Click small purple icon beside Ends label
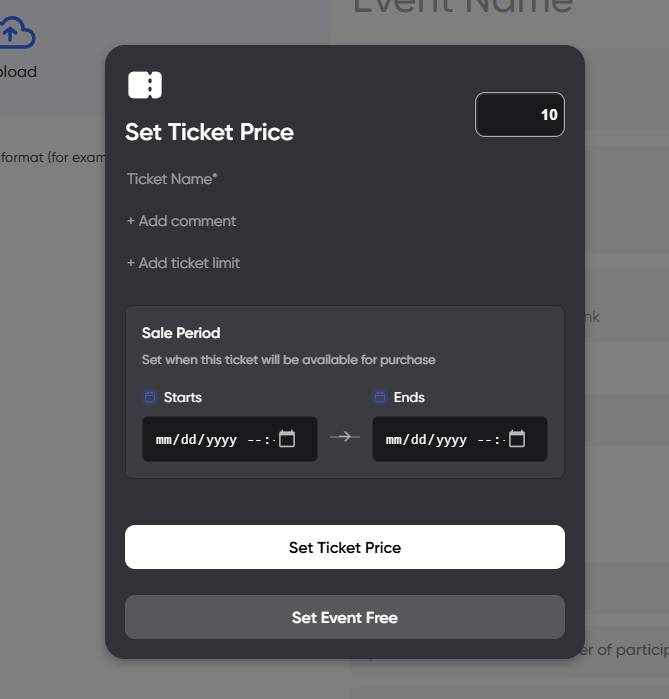 380,397
